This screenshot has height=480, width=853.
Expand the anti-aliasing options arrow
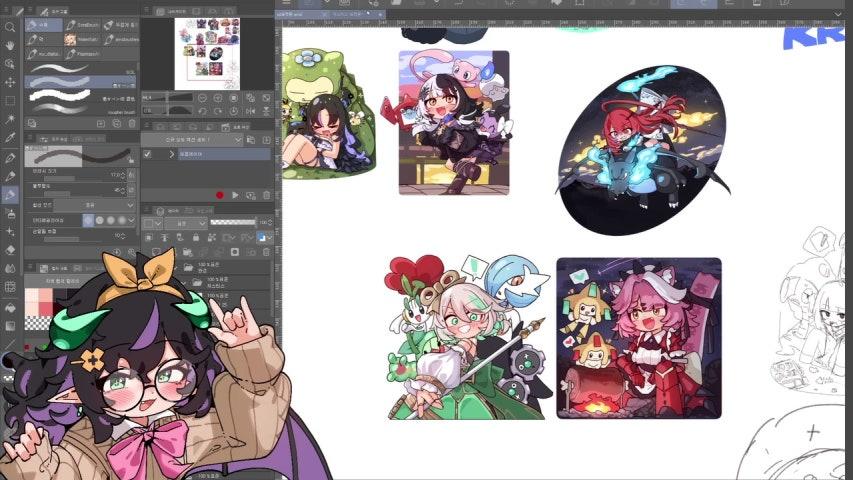pos(131,220)
